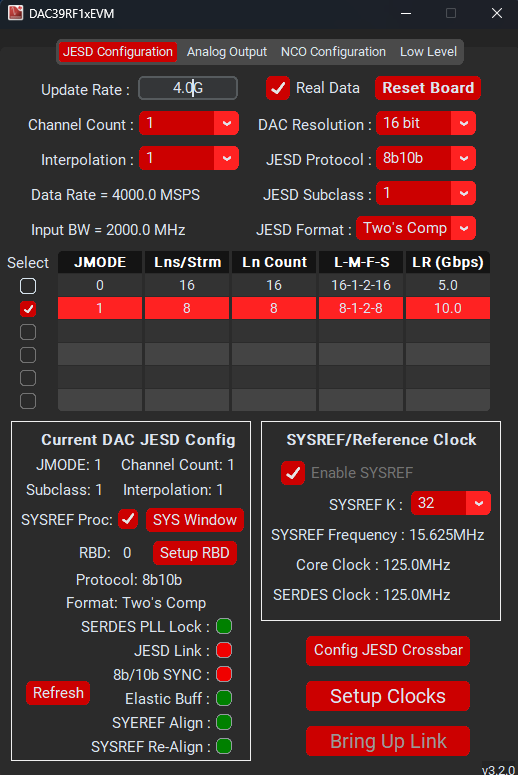This screenshot has width=518, height=775.
Task: Switch to the Analog Output tab
Action: (x=227, y=52)
